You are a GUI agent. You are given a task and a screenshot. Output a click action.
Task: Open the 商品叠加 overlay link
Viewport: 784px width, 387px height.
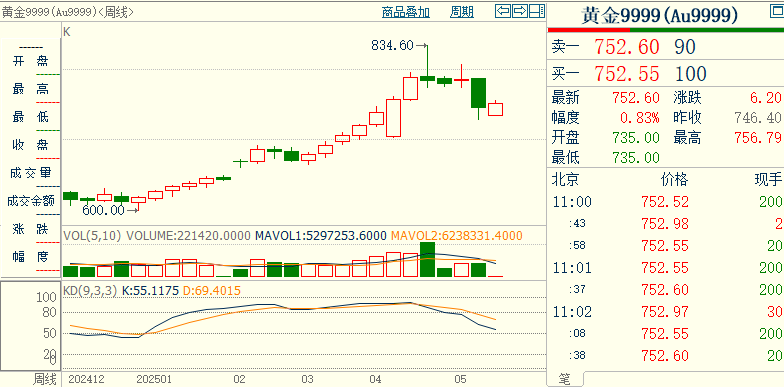coord(406,12)
